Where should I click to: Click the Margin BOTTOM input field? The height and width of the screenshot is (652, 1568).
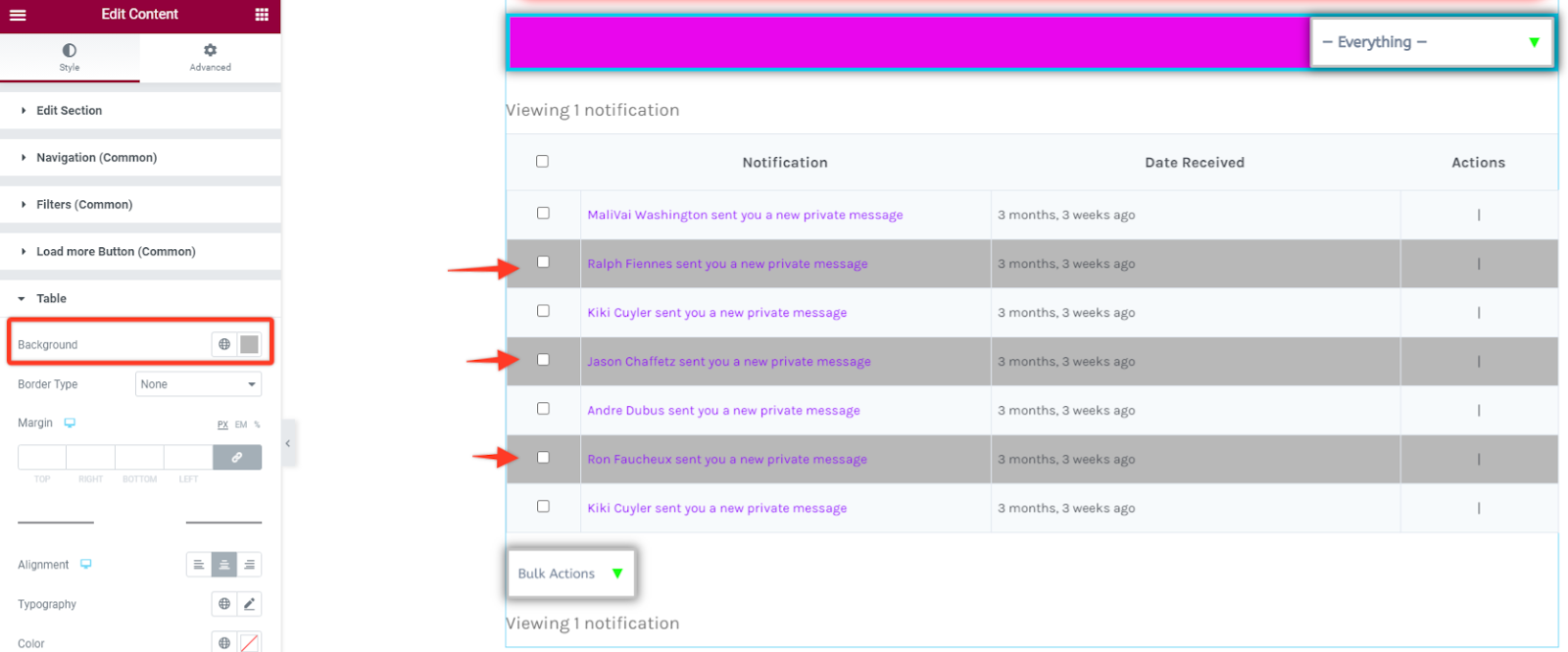(x=140, y=457)
